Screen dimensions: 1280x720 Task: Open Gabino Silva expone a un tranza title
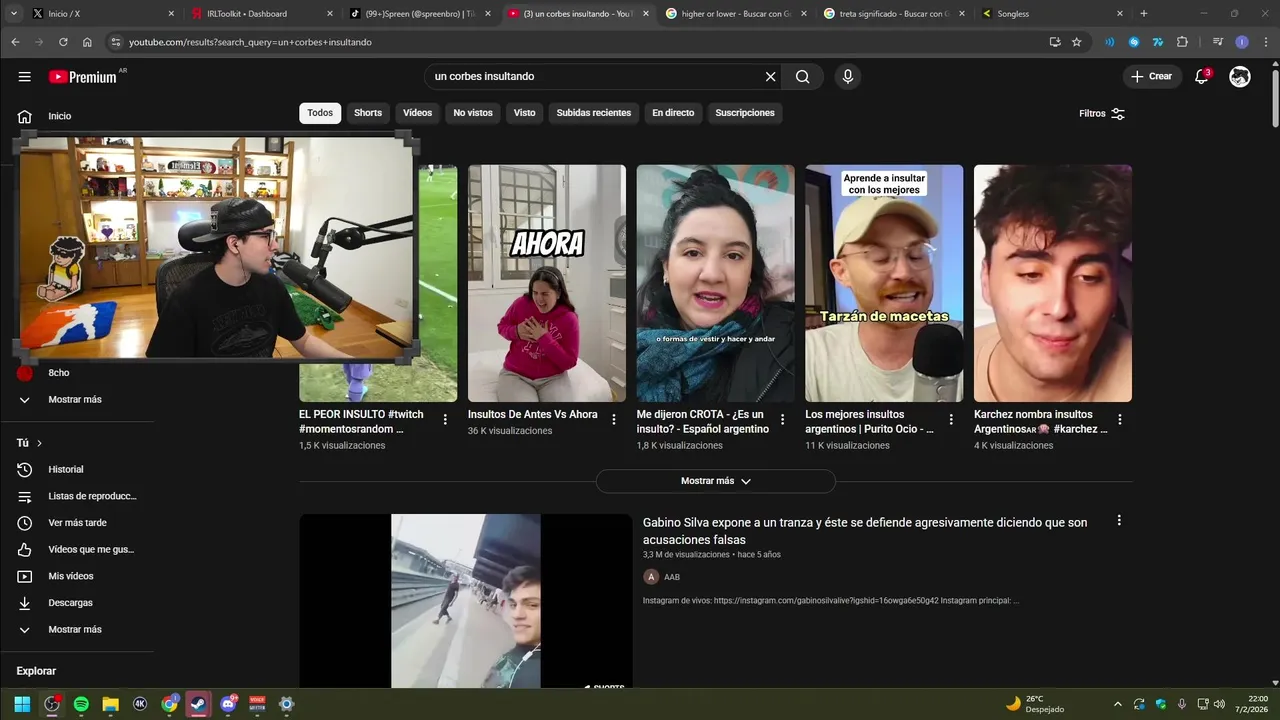[865, 531]
